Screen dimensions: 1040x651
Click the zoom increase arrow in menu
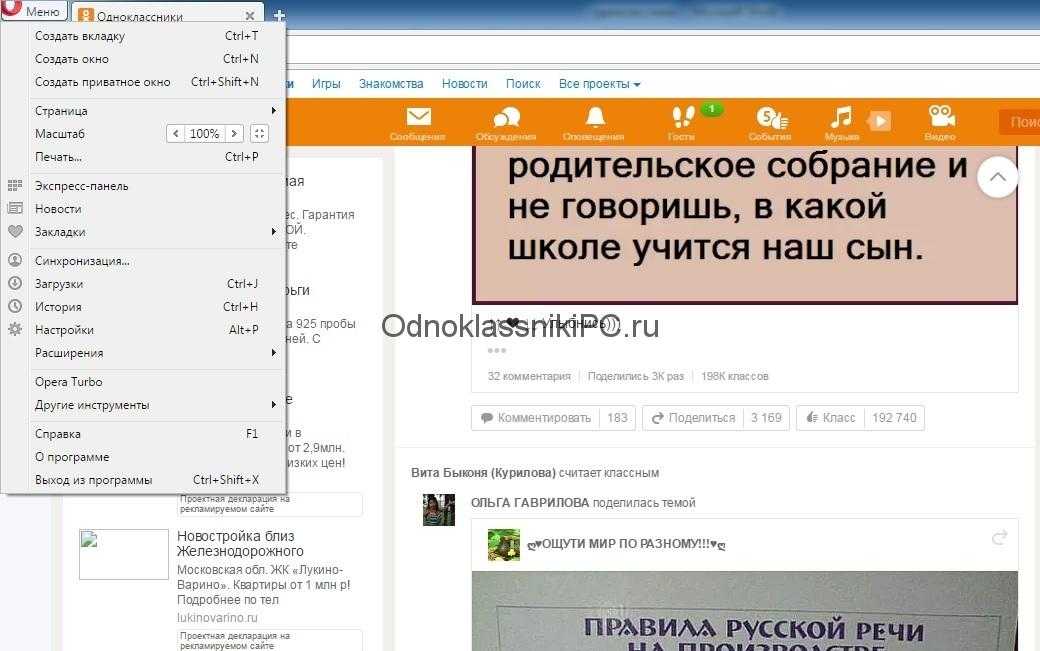tap(234, 134)
